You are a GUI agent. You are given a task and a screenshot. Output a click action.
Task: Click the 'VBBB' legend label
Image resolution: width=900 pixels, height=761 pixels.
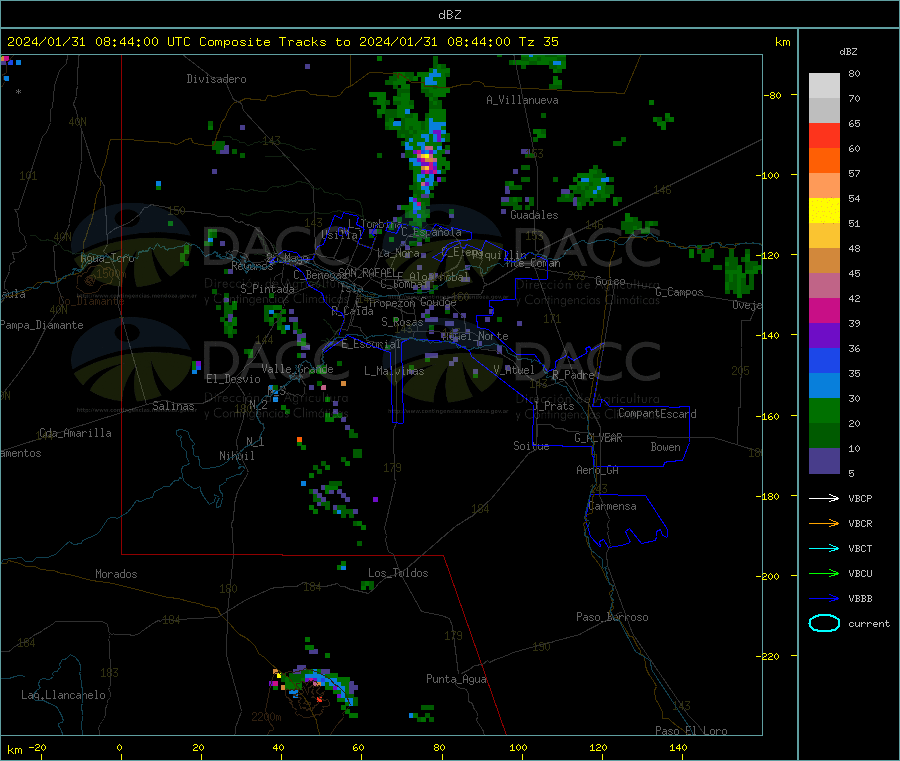click(x=860, y=599)
